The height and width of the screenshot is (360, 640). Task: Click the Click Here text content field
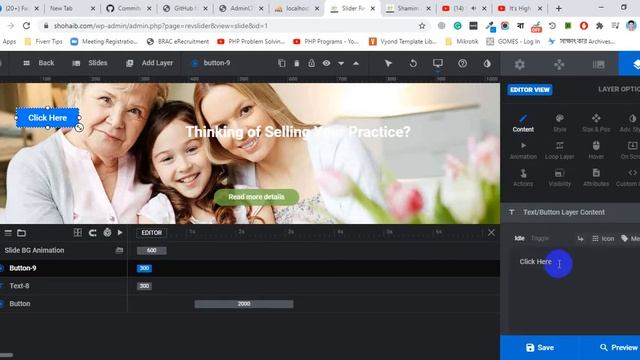coord(576,290)
